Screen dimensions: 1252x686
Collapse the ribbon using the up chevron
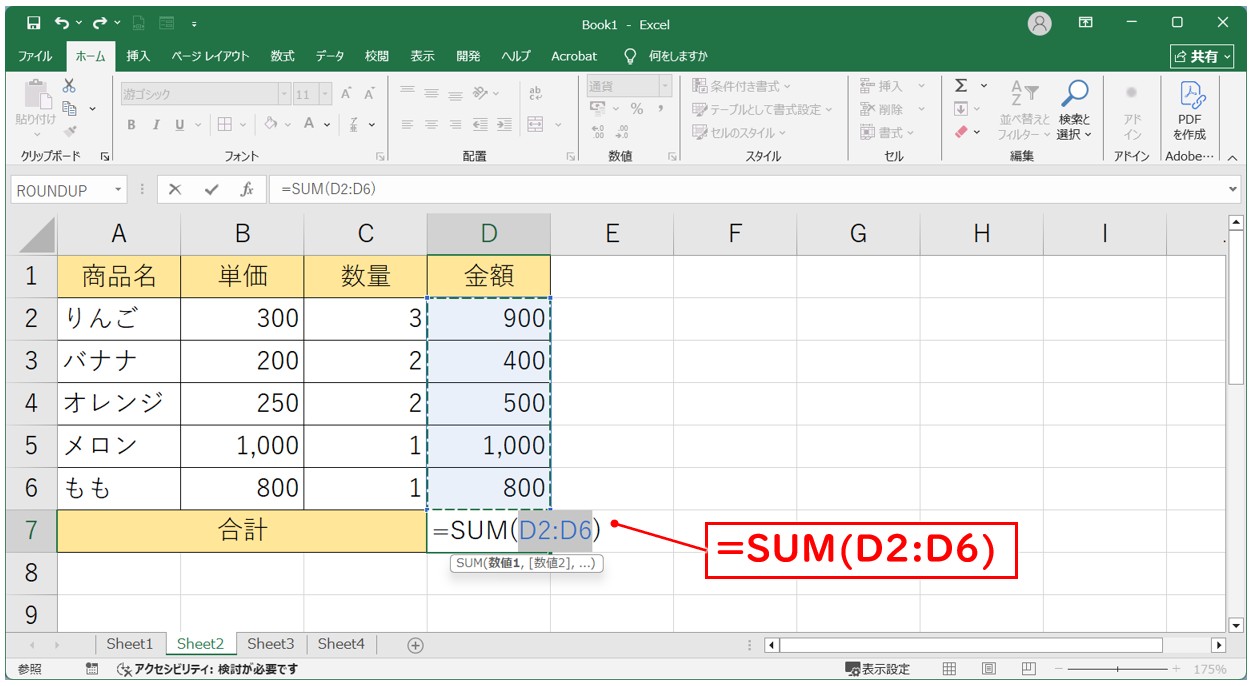1232,157
